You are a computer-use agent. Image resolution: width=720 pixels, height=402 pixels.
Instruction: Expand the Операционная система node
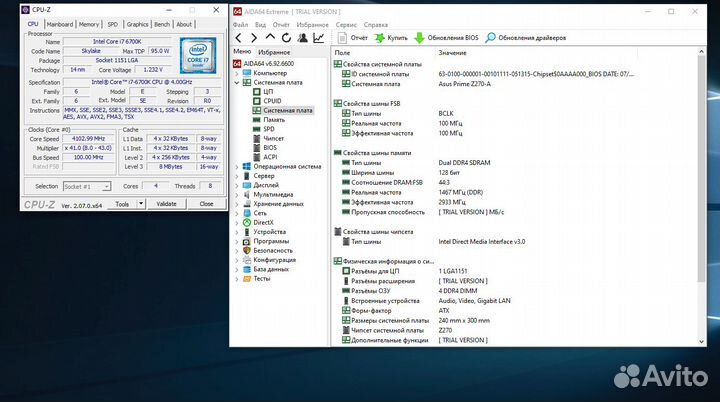point(237,166)
